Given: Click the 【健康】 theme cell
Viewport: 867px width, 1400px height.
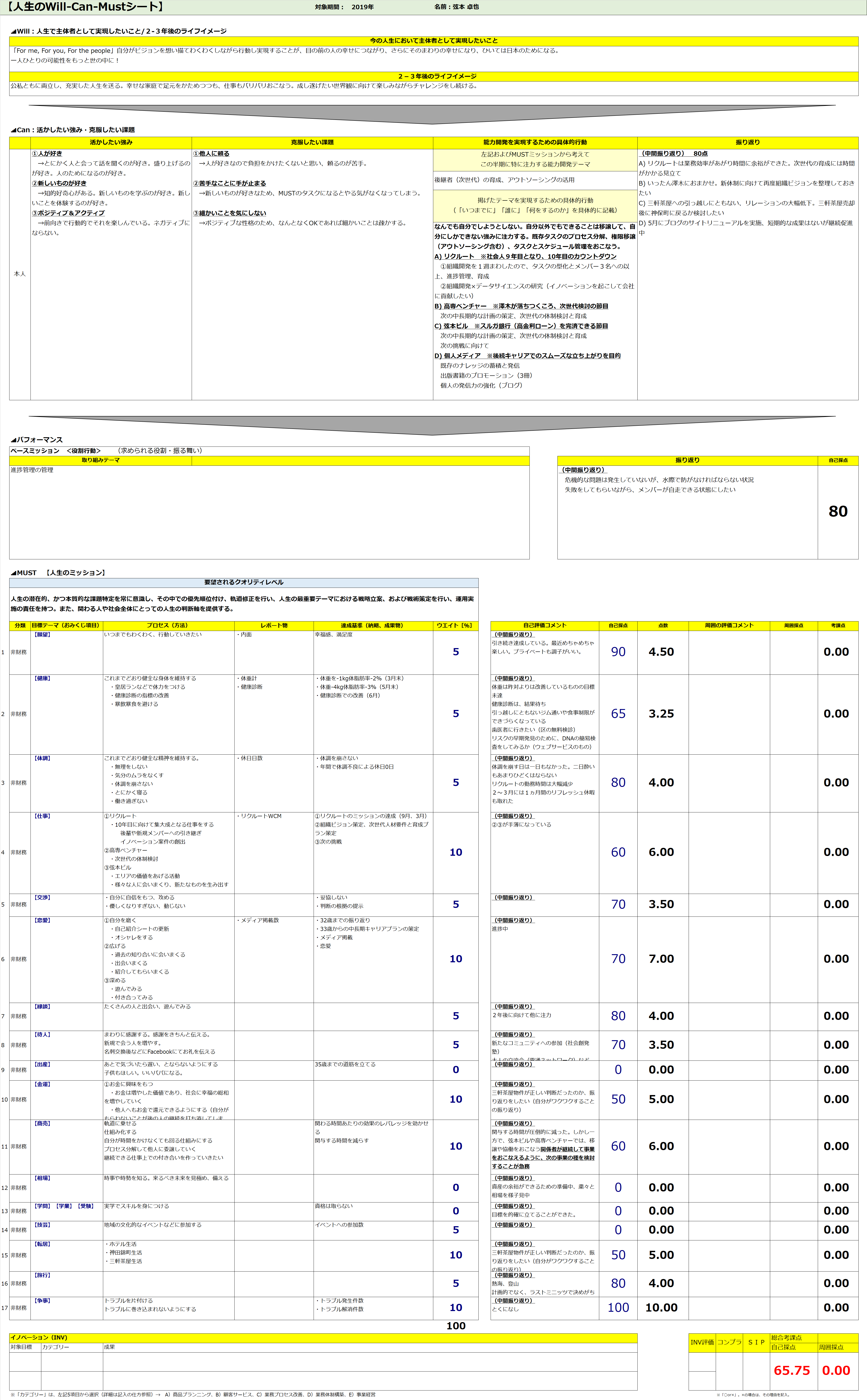Looking at the screenshot, I should pyautogui.click(x=67, y=714).
